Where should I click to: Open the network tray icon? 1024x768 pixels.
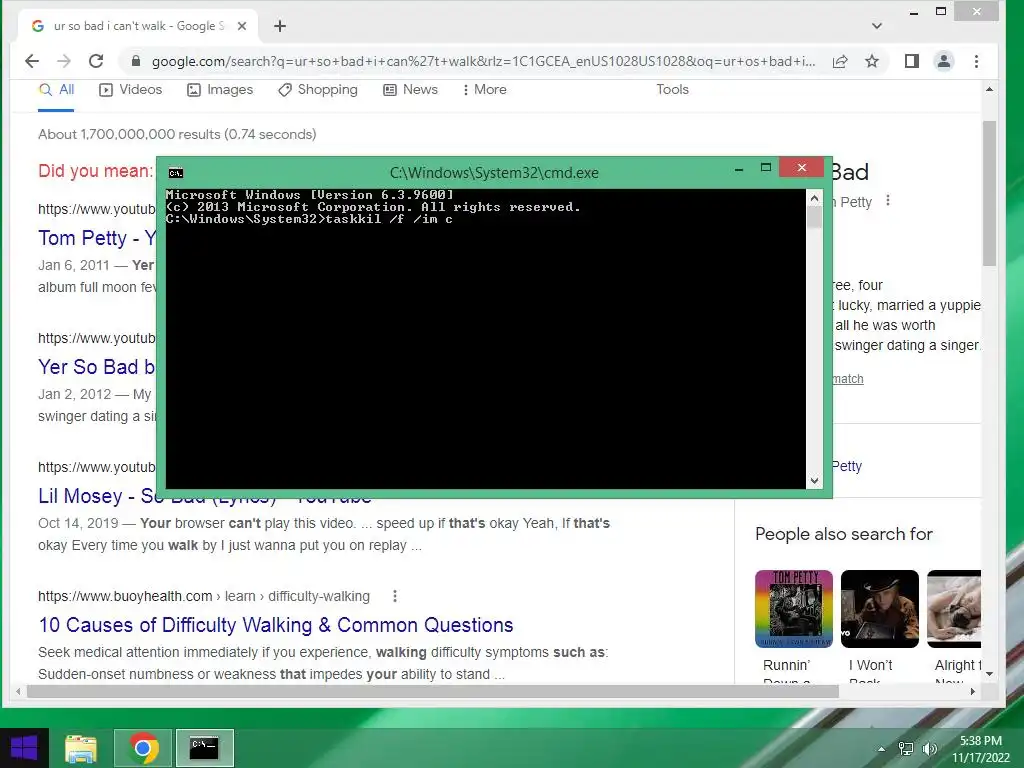coord(906,749)
